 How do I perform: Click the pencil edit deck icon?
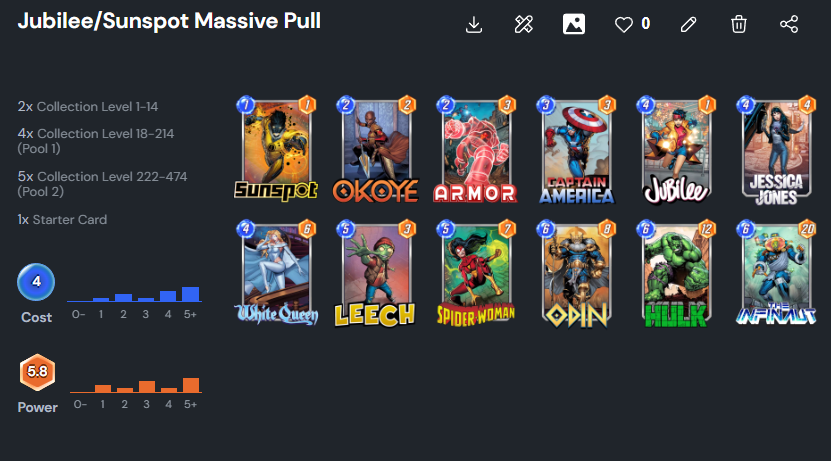point(688,24)
